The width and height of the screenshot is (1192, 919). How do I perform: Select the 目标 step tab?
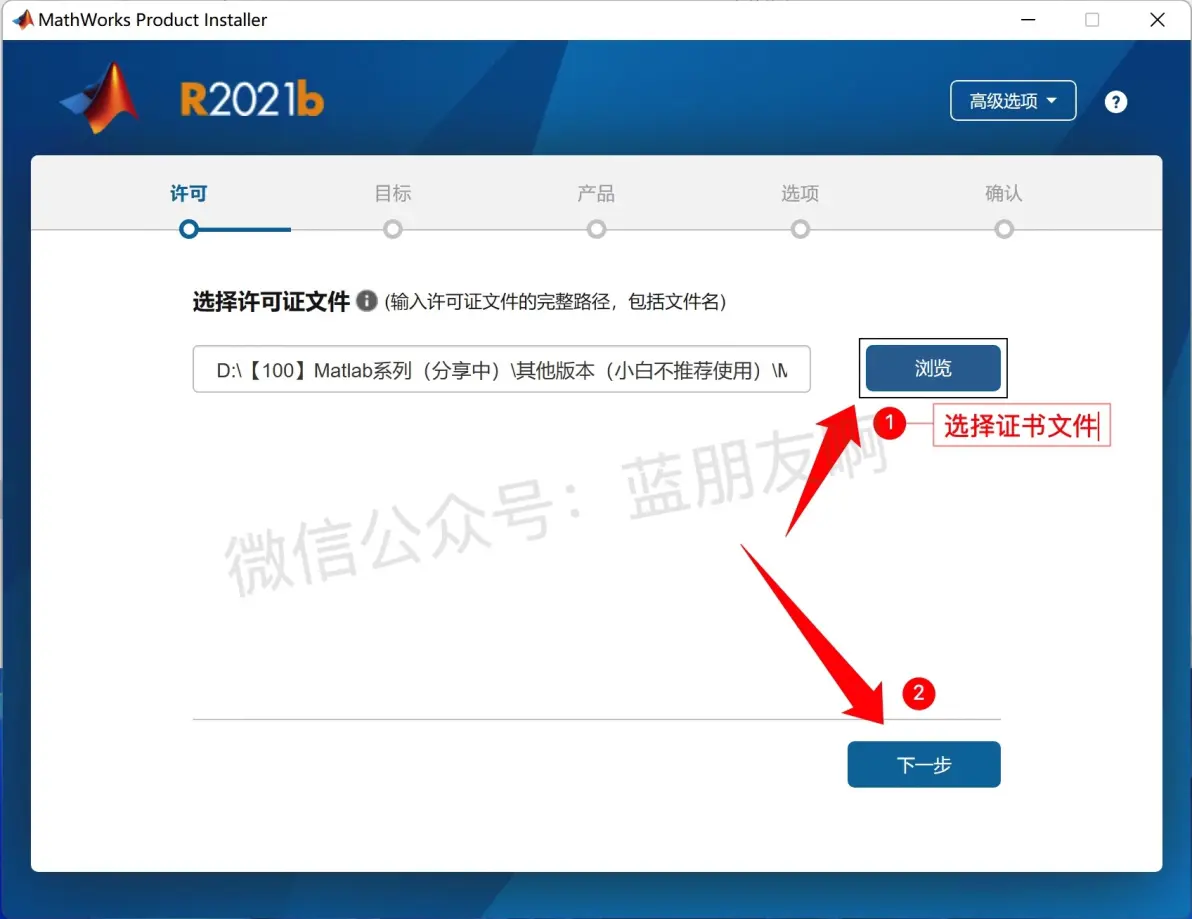[x=392, y=193]
